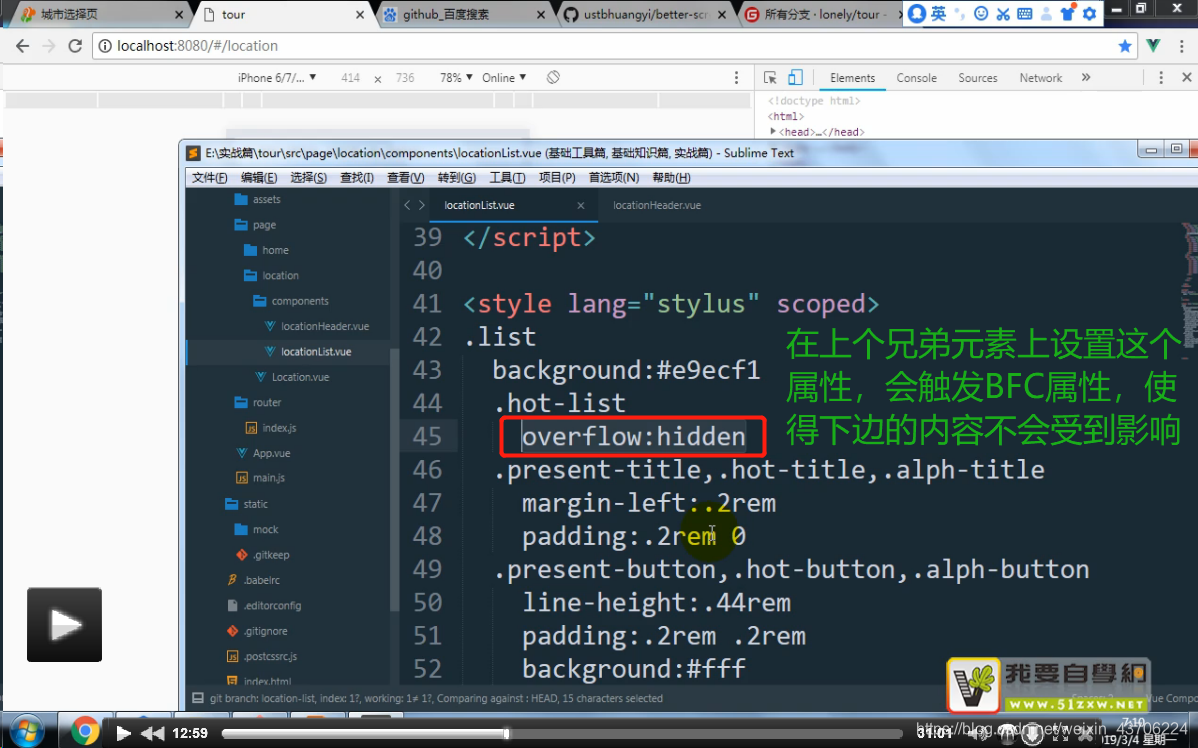Open Sublime 查看(V) menu
Screen dimensions: 1198x748
point(405,177)
